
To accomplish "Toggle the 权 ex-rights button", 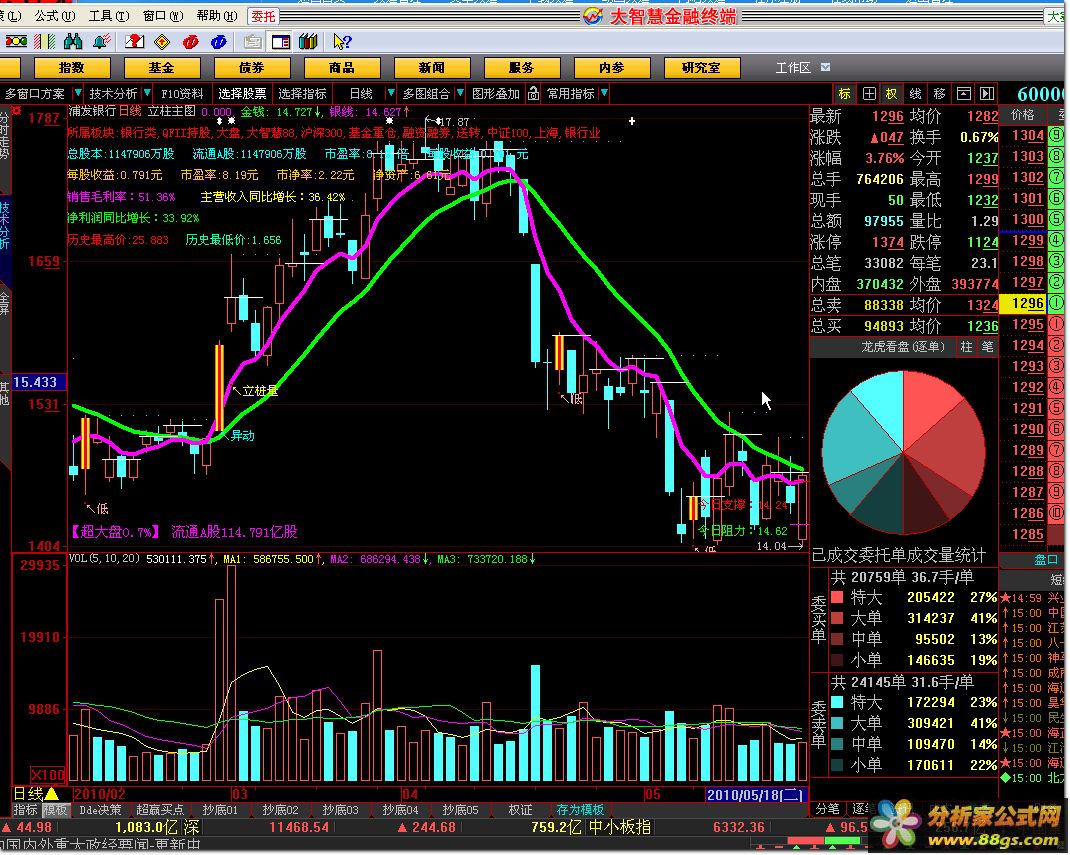I will pyautogui.click(x=892, y=93).
